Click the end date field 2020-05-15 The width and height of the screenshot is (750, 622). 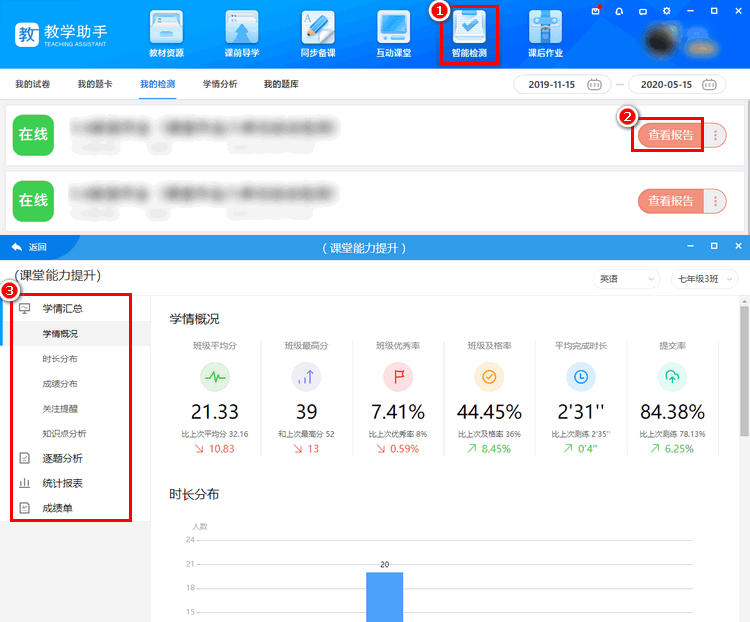pyautogui.click(x=666, y=84)
